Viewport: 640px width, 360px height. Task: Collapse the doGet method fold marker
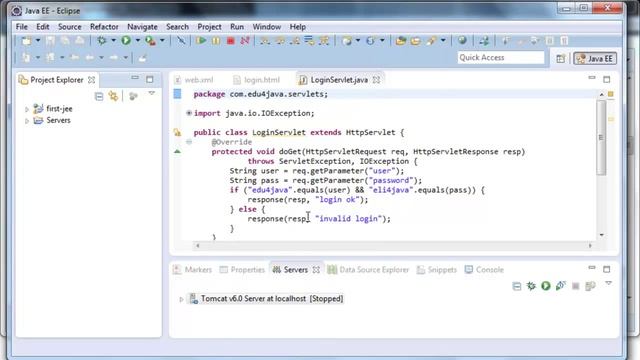pos(189,142)
